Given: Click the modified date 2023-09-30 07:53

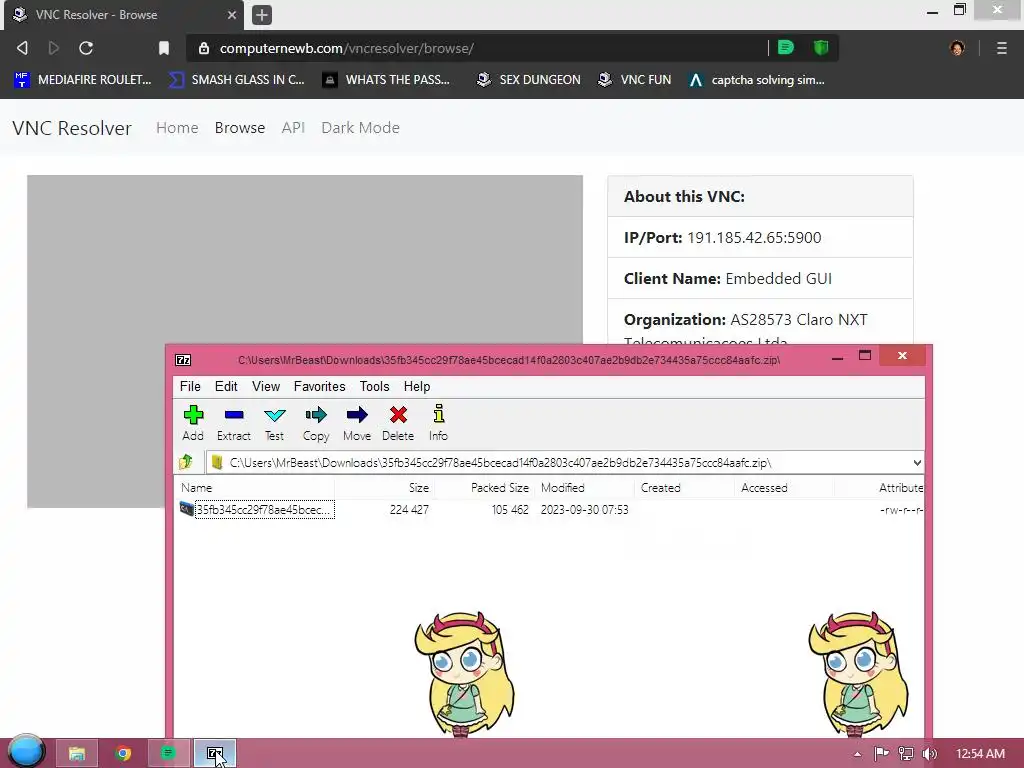Looking at the screenshot, I should [584, 509].
